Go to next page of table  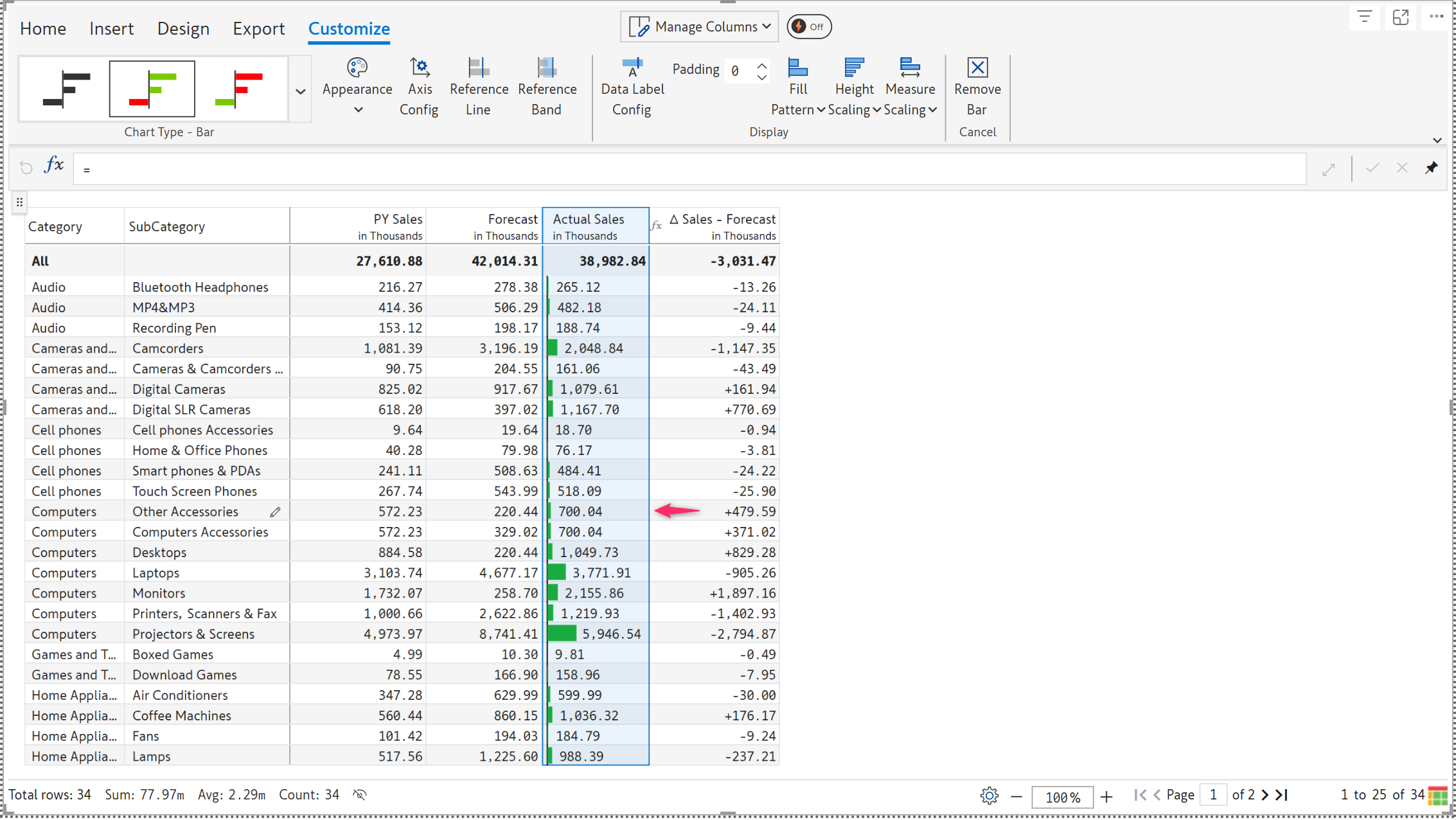click(x=1265, y=795)
